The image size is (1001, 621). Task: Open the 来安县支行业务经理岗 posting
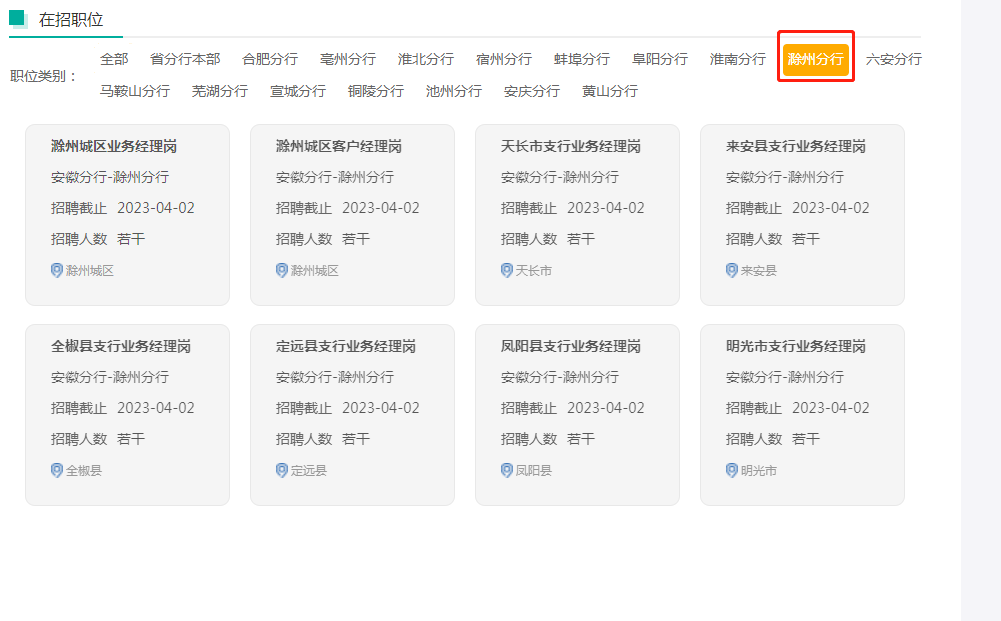coord(796,147)
